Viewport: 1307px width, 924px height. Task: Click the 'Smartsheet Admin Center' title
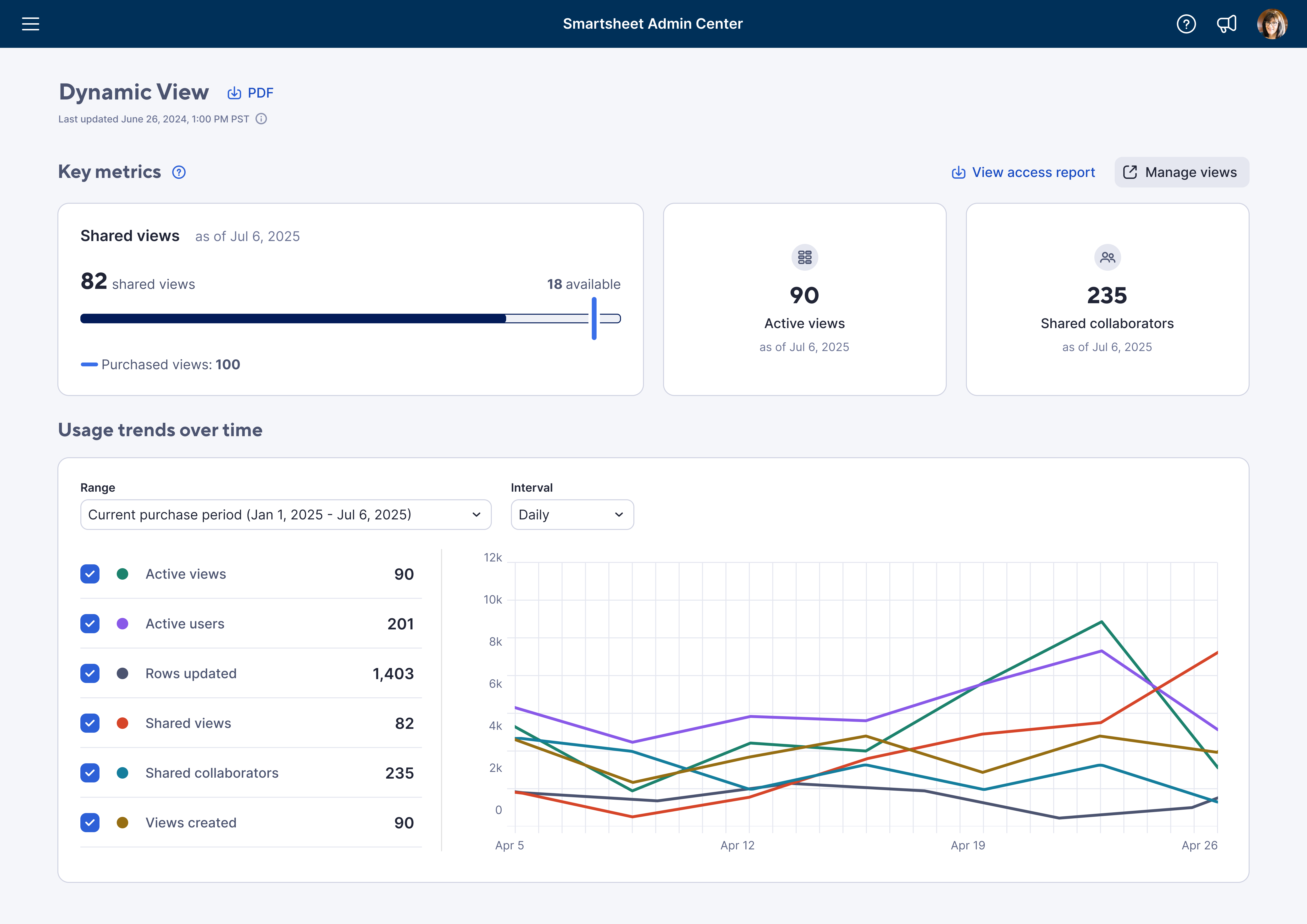(x=653, y=24)
